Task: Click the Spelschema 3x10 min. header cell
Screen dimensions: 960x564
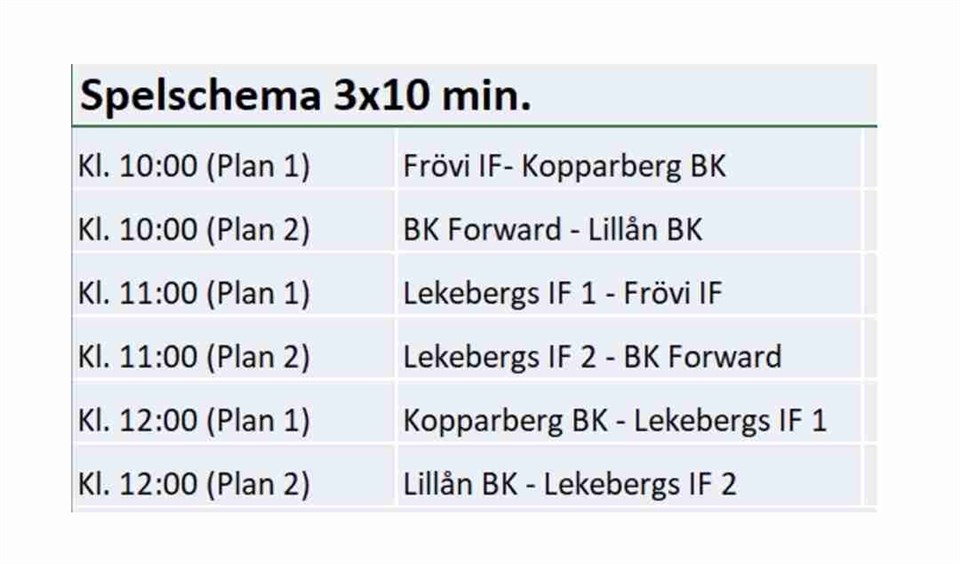Action: click(x=305, y=96)
